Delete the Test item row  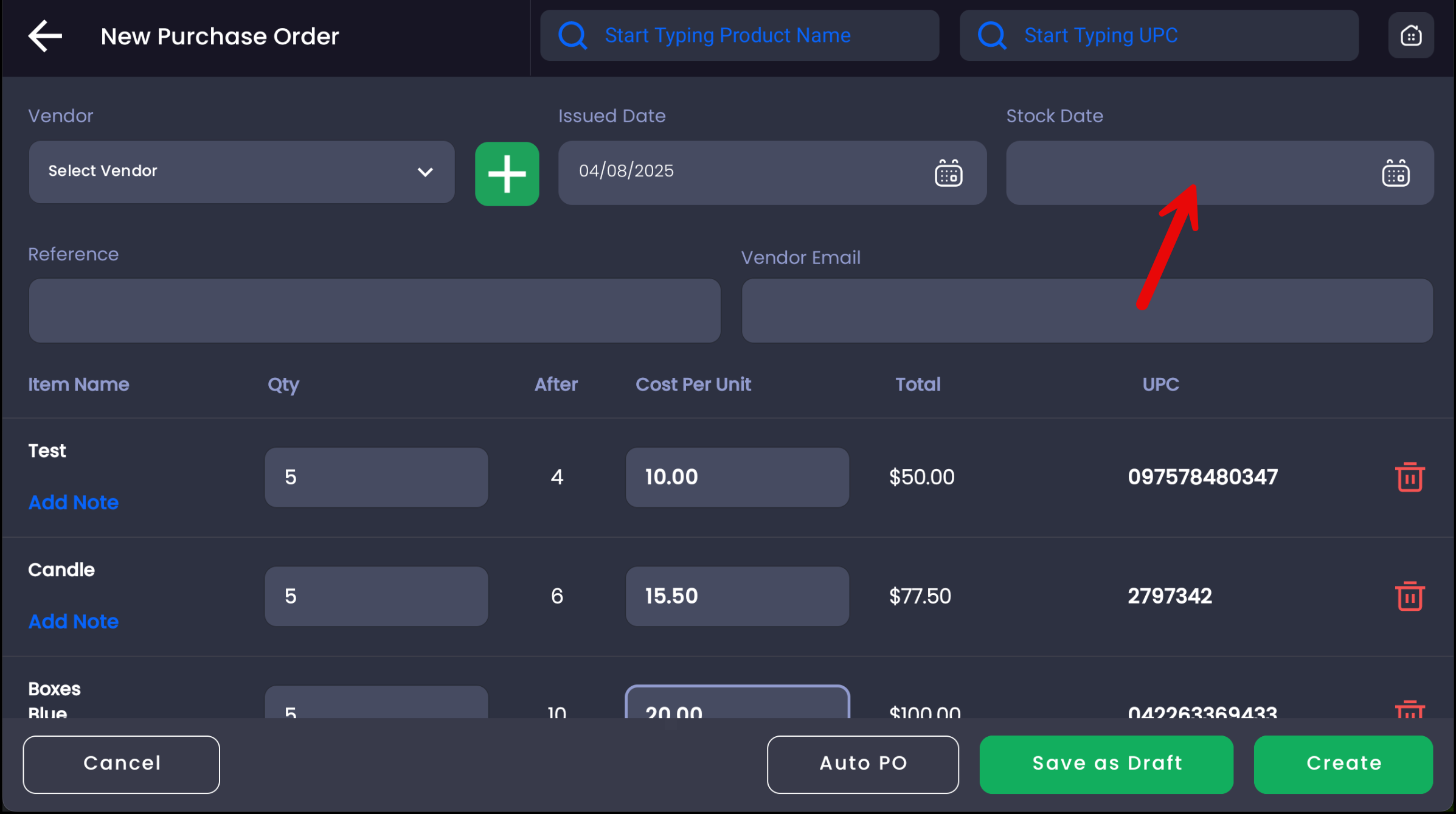tap(1409, 477)
